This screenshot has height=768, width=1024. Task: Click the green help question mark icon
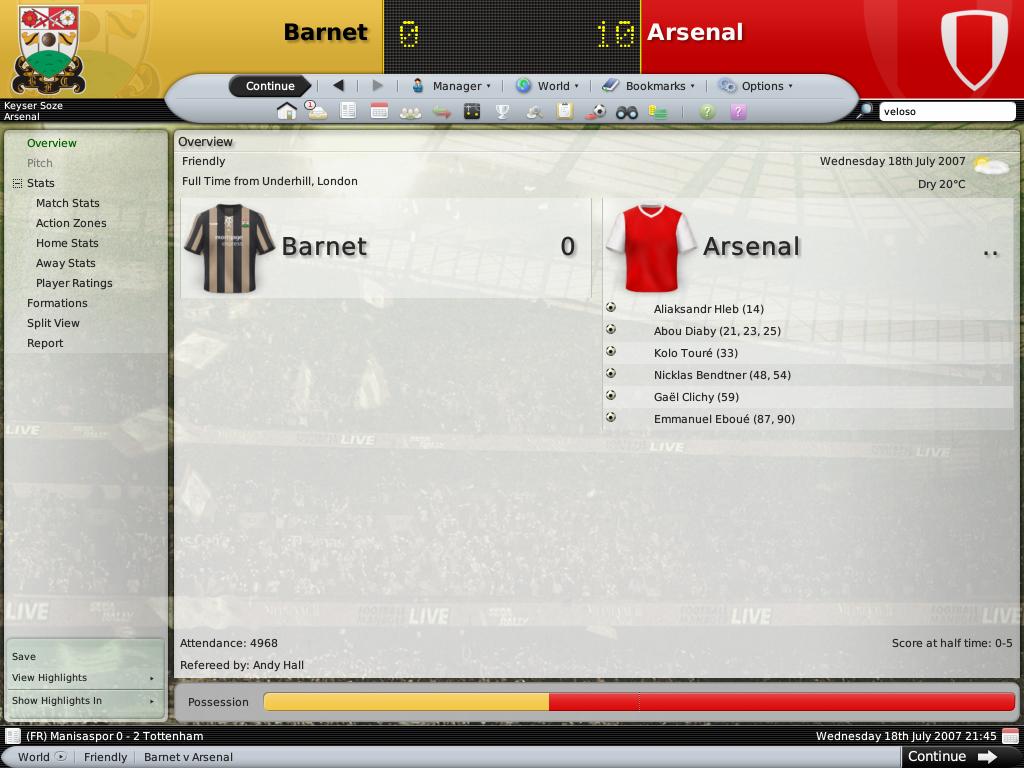tap(707, 112)
